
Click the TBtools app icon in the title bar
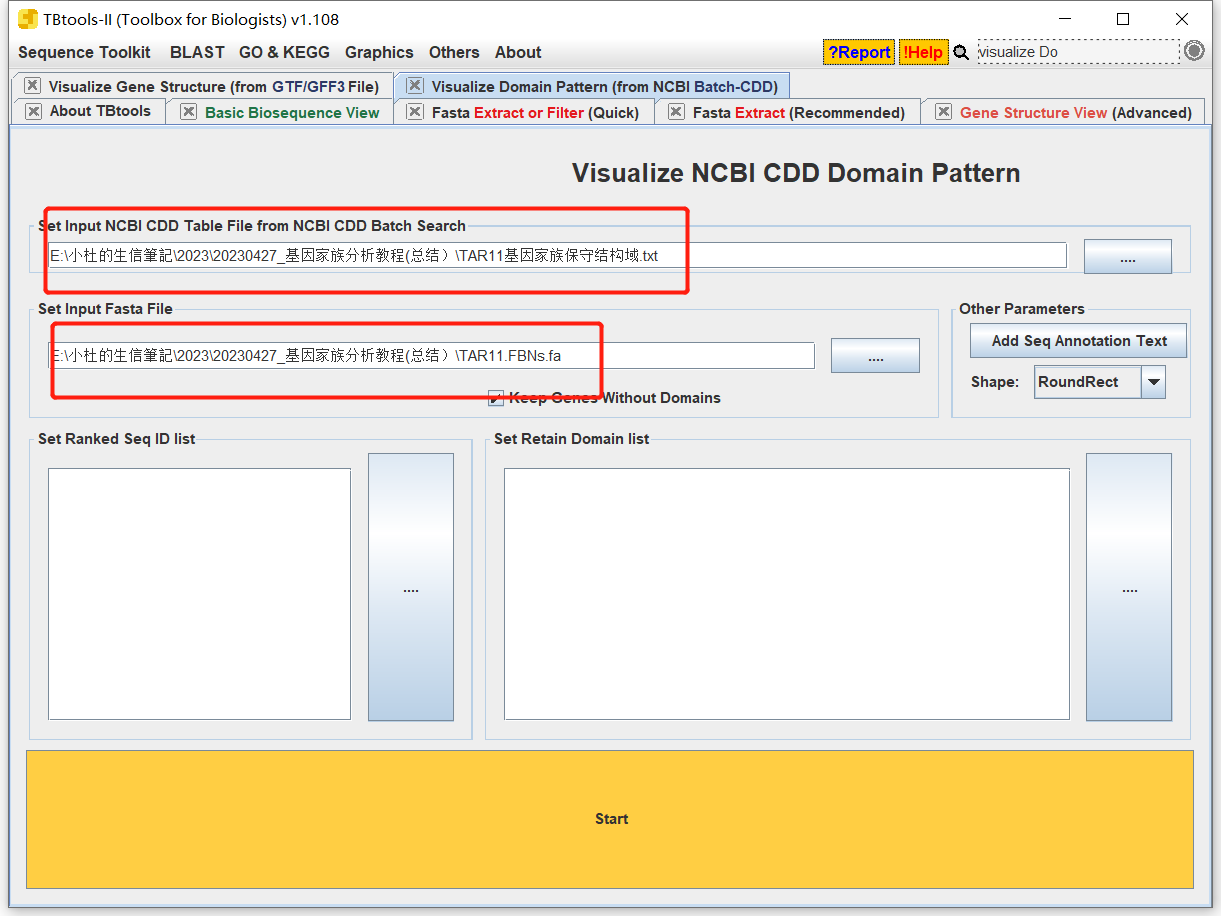[x=27, y=19]
